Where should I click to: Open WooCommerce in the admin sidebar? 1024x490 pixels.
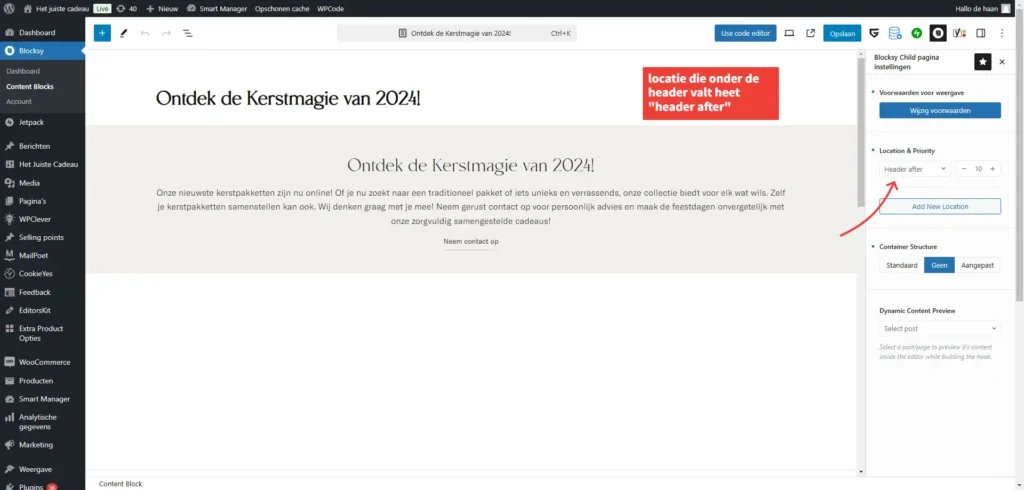click(x=44, y=362)
